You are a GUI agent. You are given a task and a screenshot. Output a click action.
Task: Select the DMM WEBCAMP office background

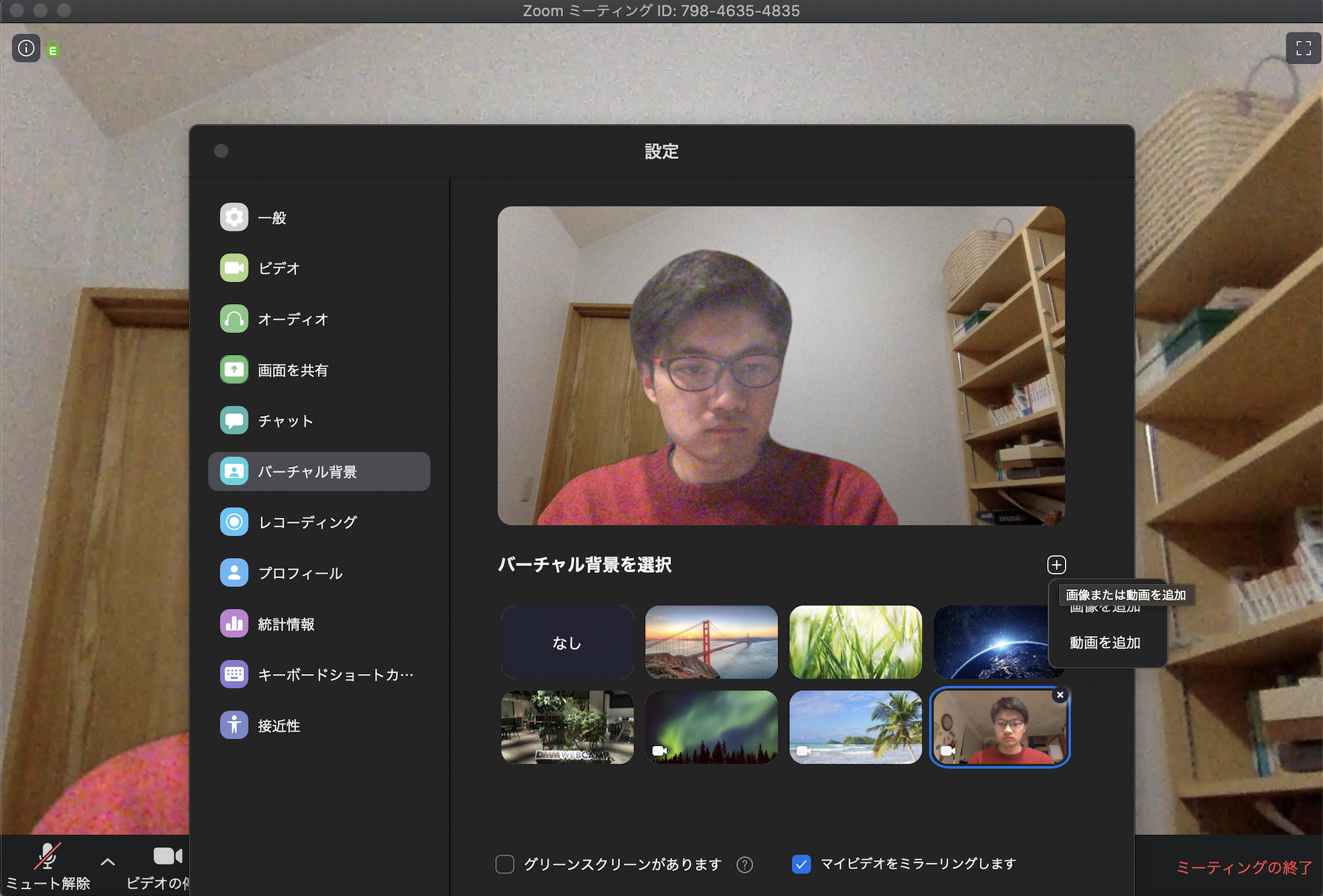click(x=567, y=727)
